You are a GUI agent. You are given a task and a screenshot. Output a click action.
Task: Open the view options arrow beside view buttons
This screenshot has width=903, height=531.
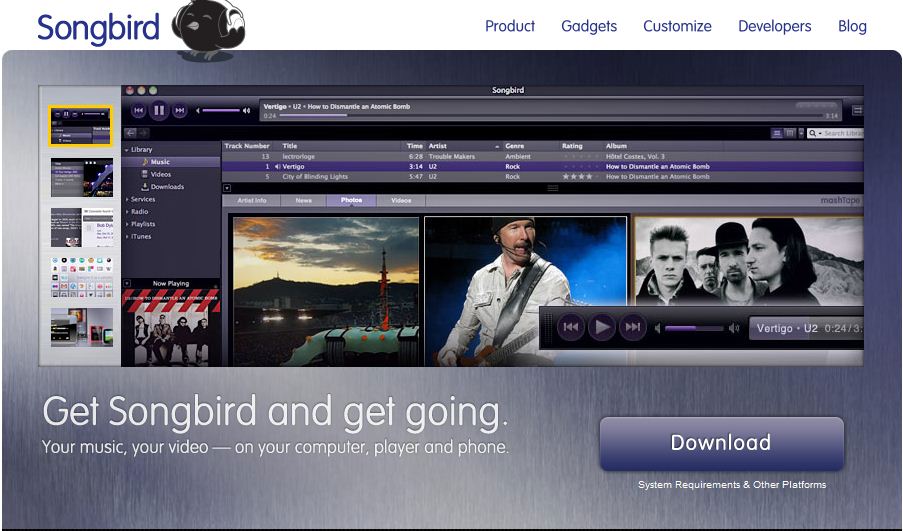pos(800,133)
